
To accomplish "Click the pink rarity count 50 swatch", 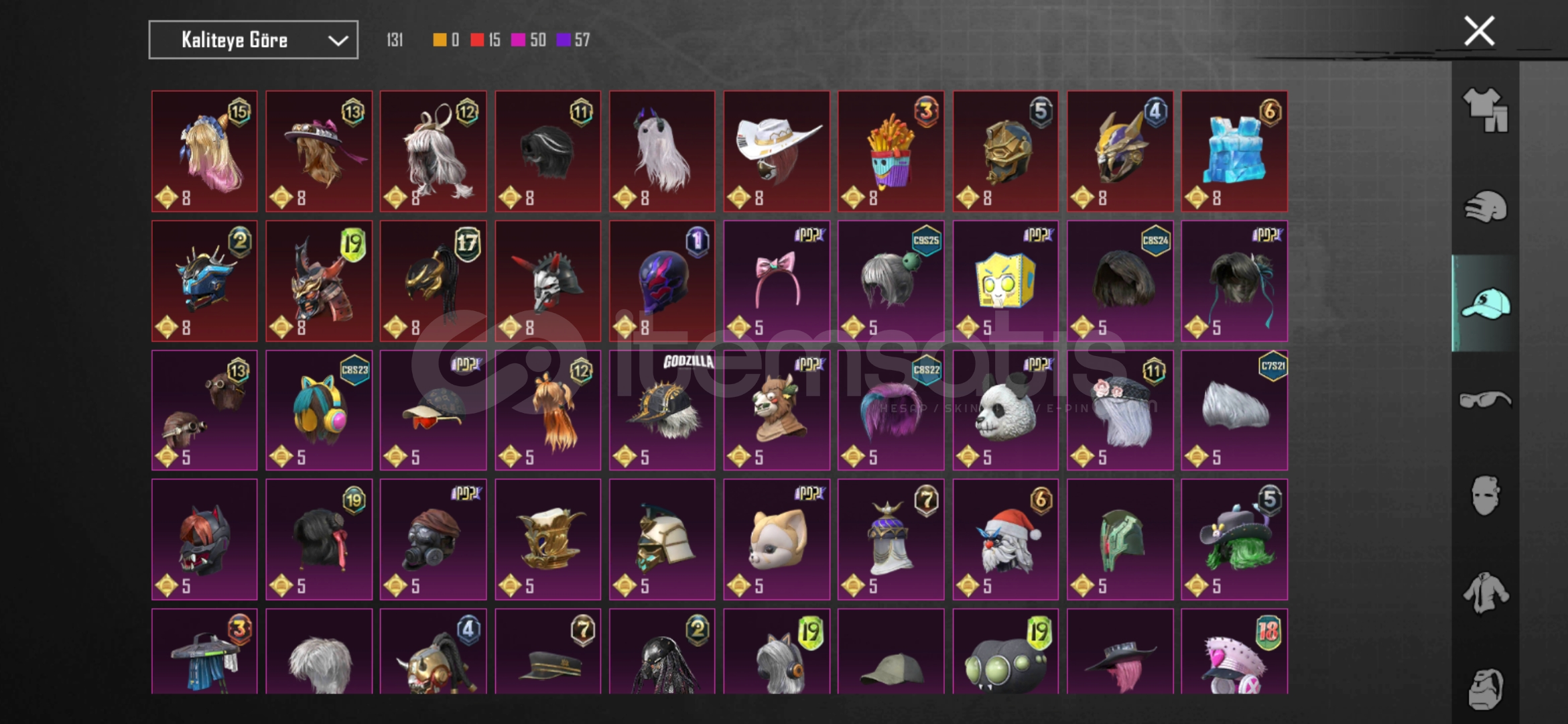I will pyautogui.click(x=517, y=40).
